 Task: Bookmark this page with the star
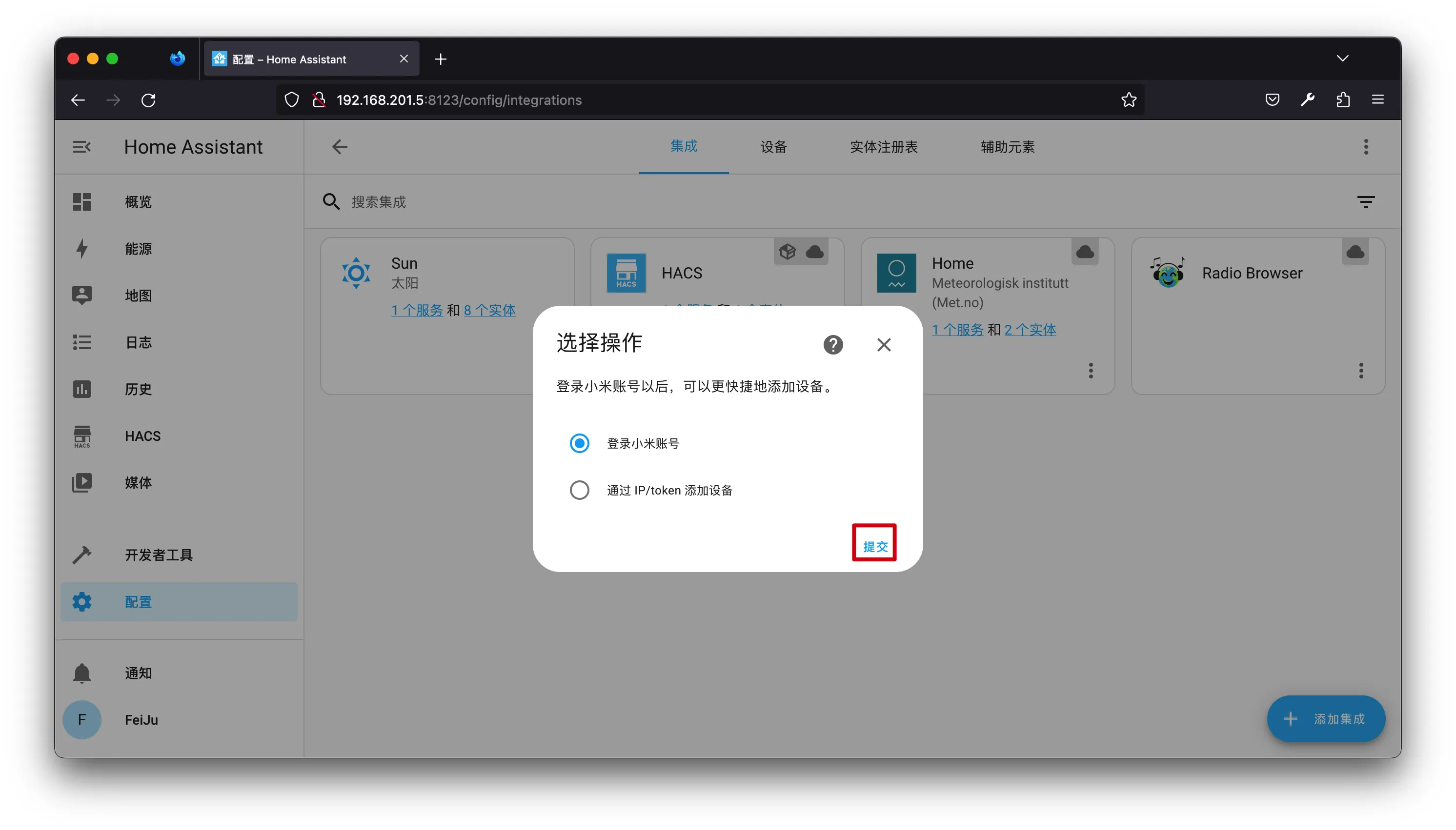coord(1129,100)
